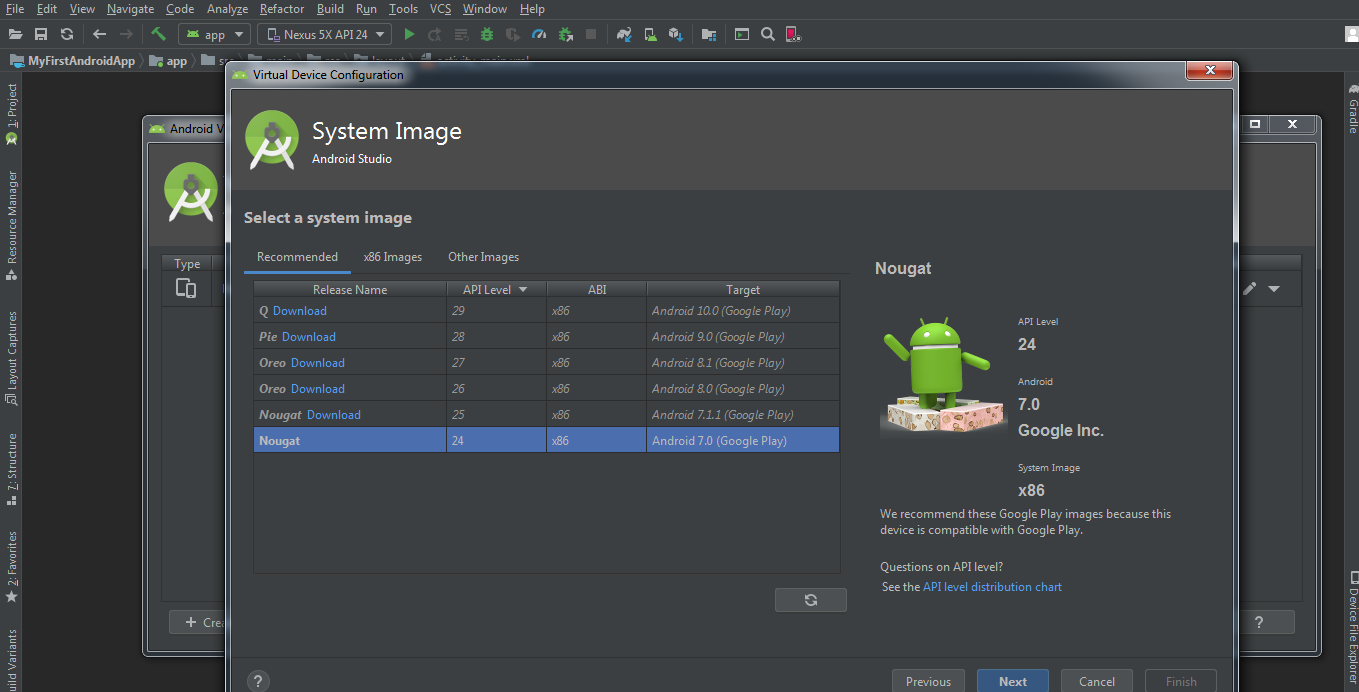Image resolution: width=1359 pixels, height=692 pixels.
Task: Open the Build menu
Action: (x=330, y=9)
